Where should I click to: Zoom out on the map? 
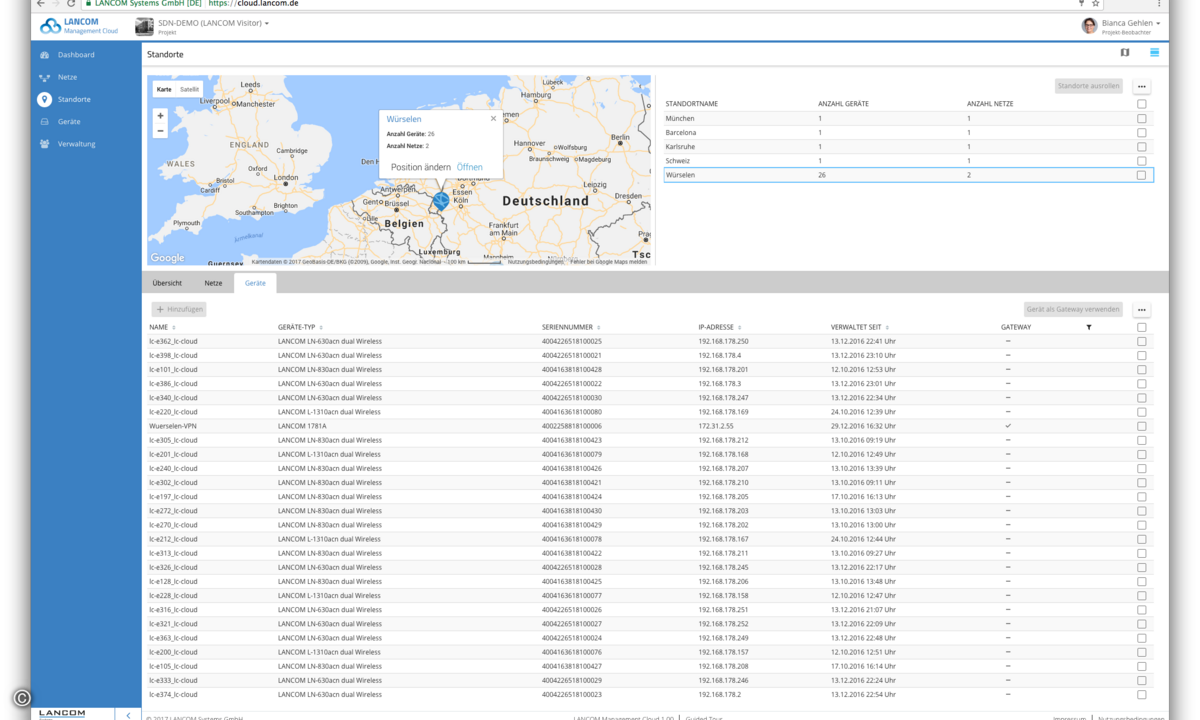pyautogui.click(x=160, y=131)
